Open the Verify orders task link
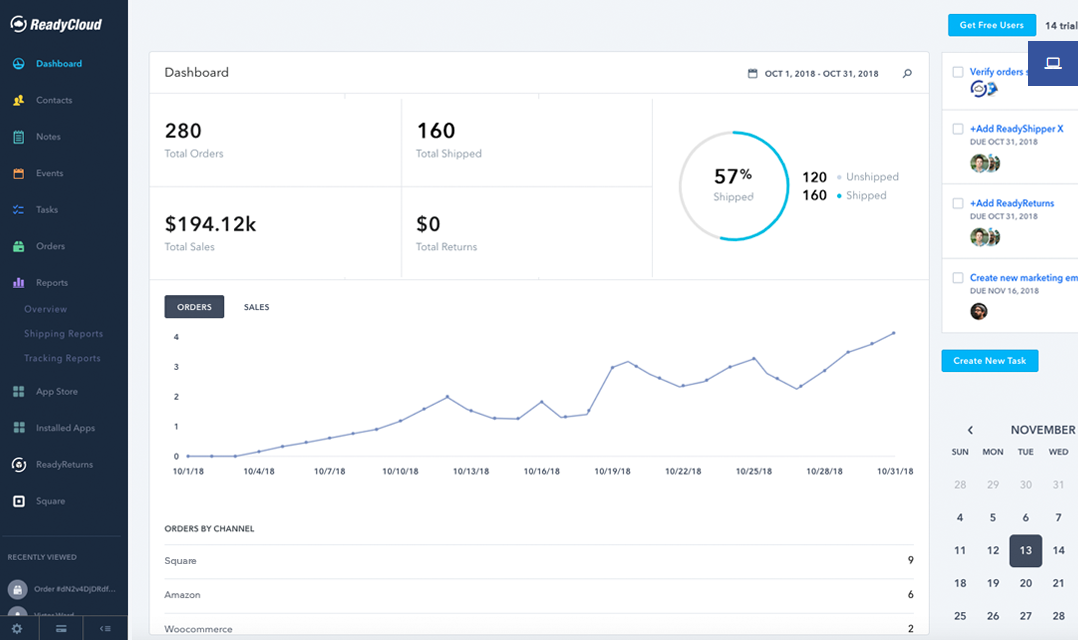 pyautogui.click(x=999, y=71)
